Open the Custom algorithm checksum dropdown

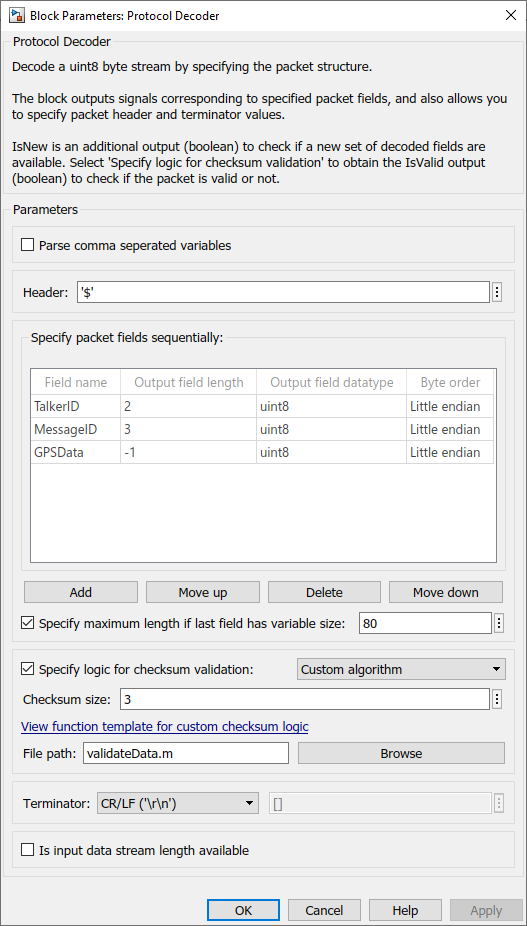pos(401,670)
